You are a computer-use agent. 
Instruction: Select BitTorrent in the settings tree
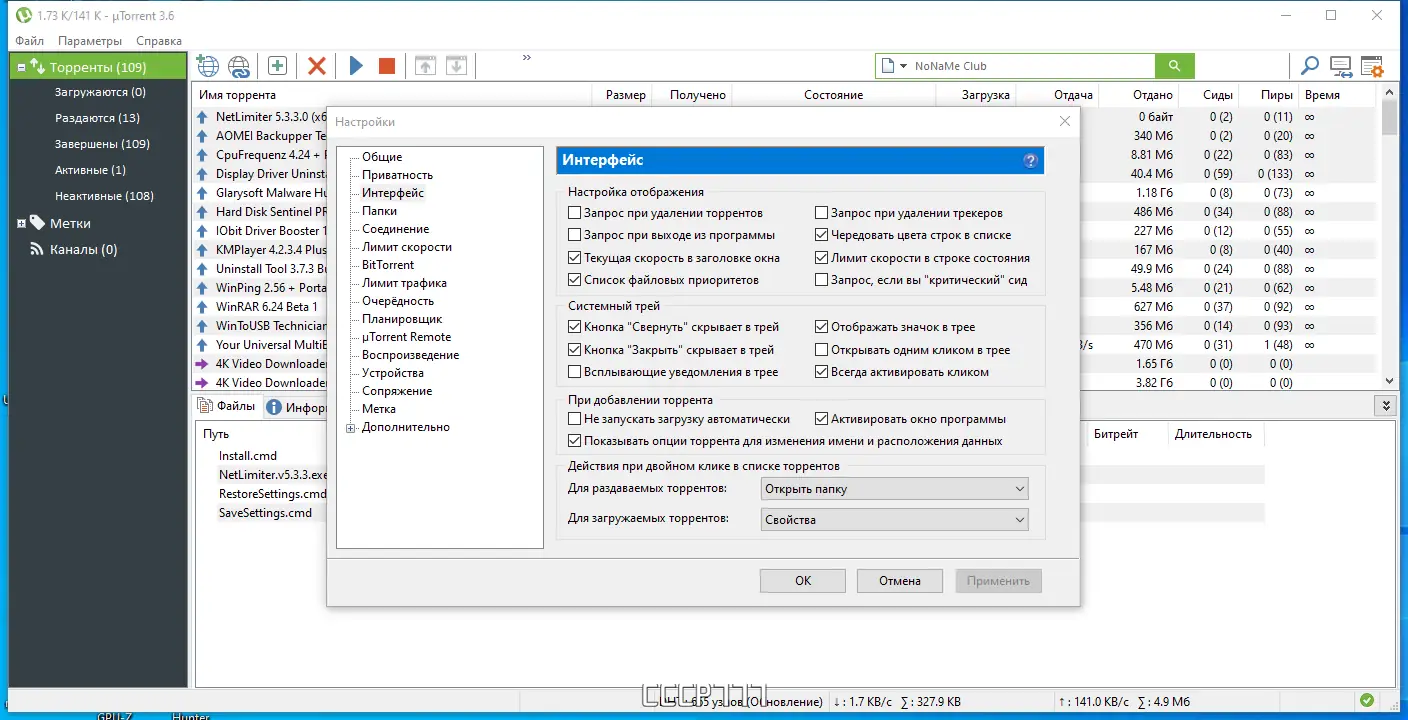(388, 265)
